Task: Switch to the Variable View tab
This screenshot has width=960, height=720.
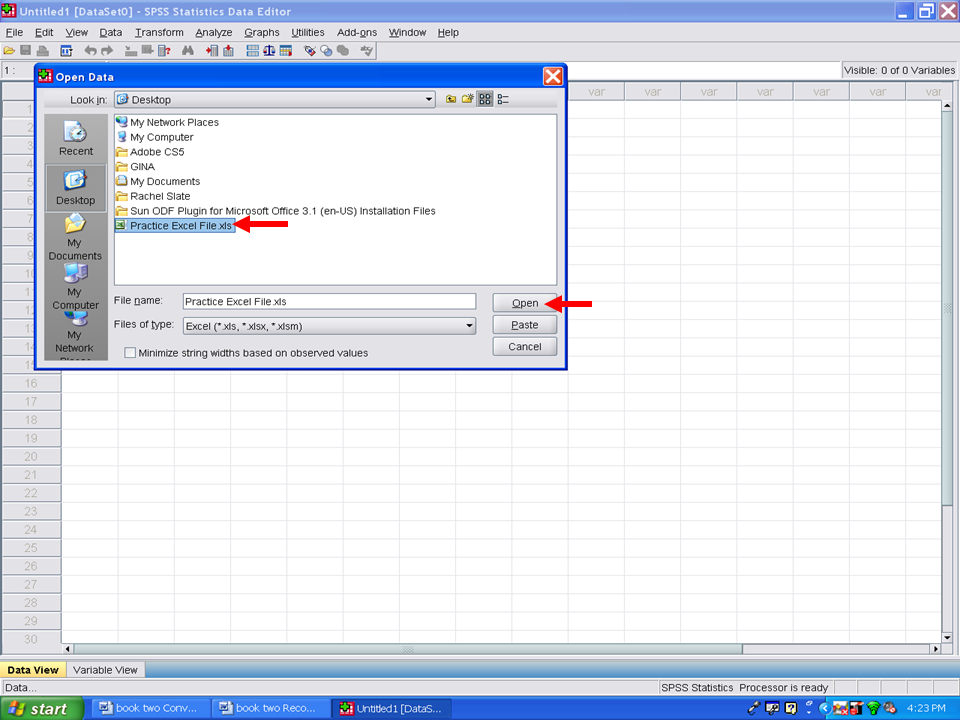Action: (x=106, y=670)
